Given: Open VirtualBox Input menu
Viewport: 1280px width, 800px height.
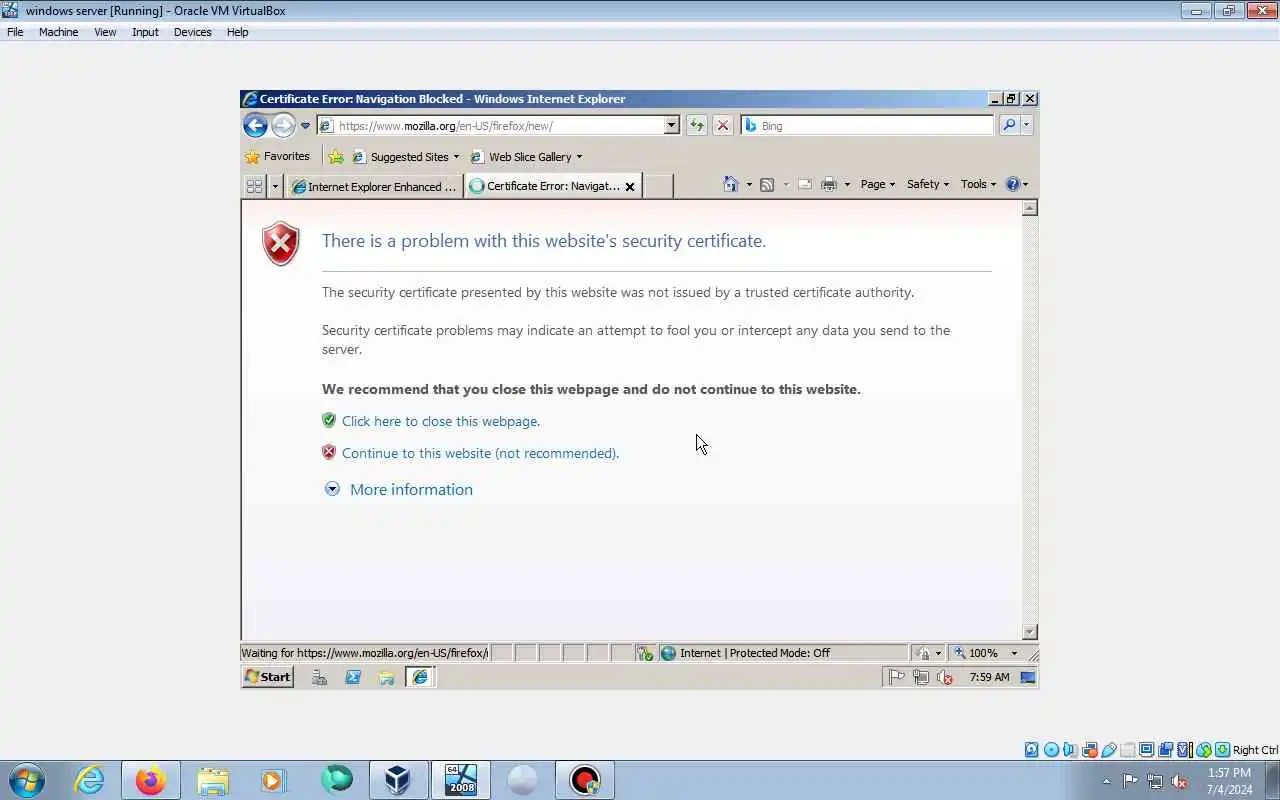Looking at the screenshot, I should [145, 32].
